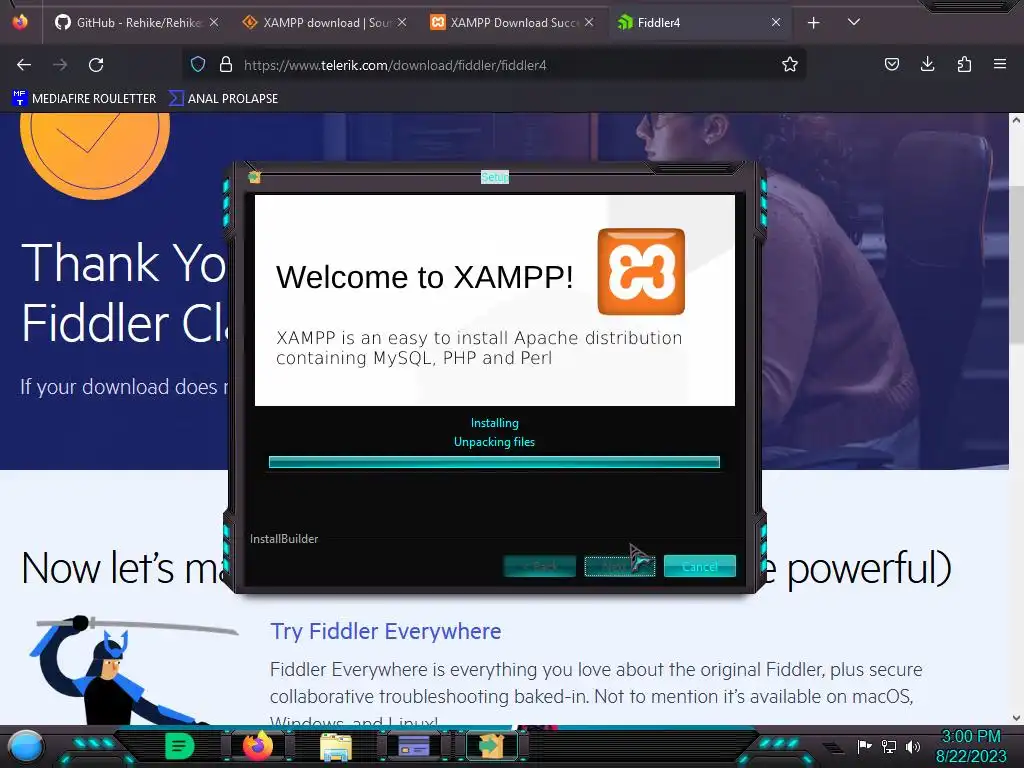Click the InstallBuilder label

284,539
